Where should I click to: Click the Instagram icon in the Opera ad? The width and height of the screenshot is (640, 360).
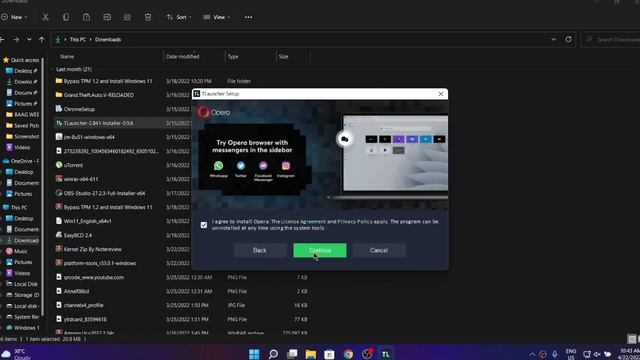(286, 166)
